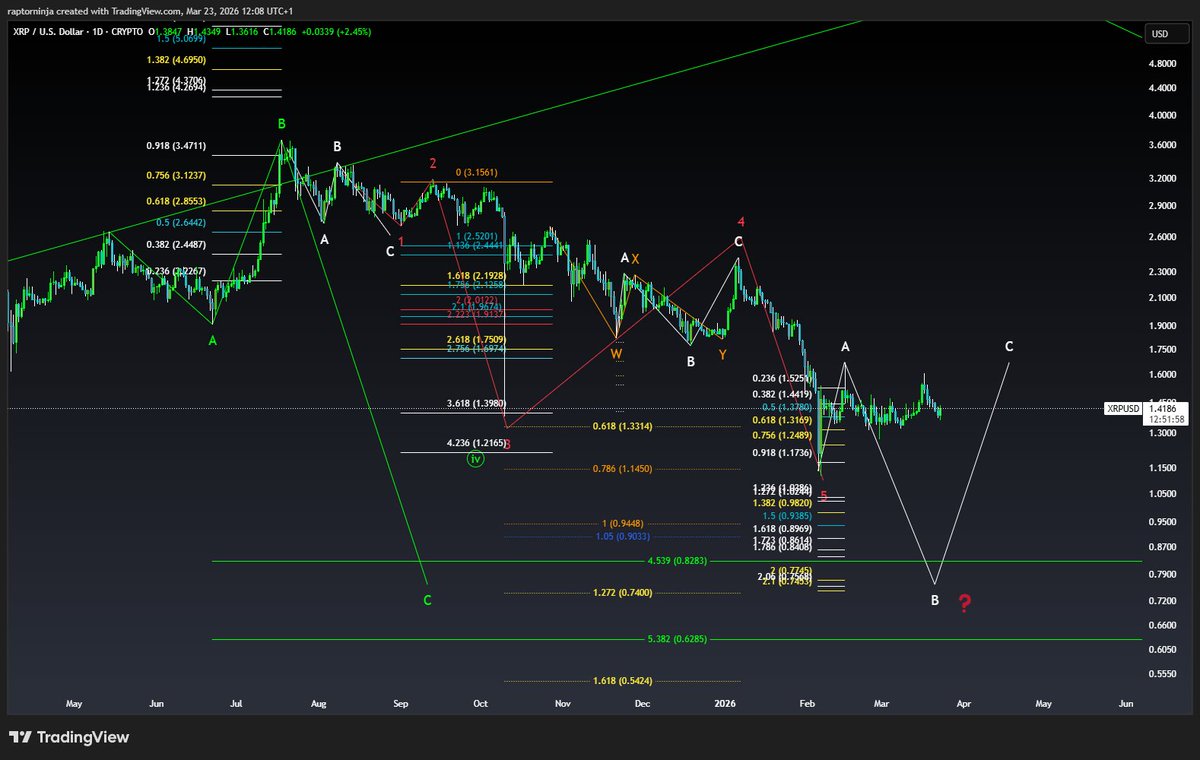
Task: Select the 'XRP / U.S. Dollar · 1D · CRYPTO' title
Action: pyautogui.click(x=78, y=33)
